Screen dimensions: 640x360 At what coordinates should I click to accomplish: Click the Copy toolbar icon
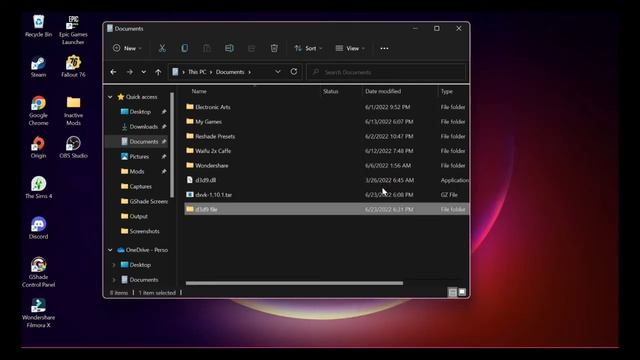coord(184,48)
